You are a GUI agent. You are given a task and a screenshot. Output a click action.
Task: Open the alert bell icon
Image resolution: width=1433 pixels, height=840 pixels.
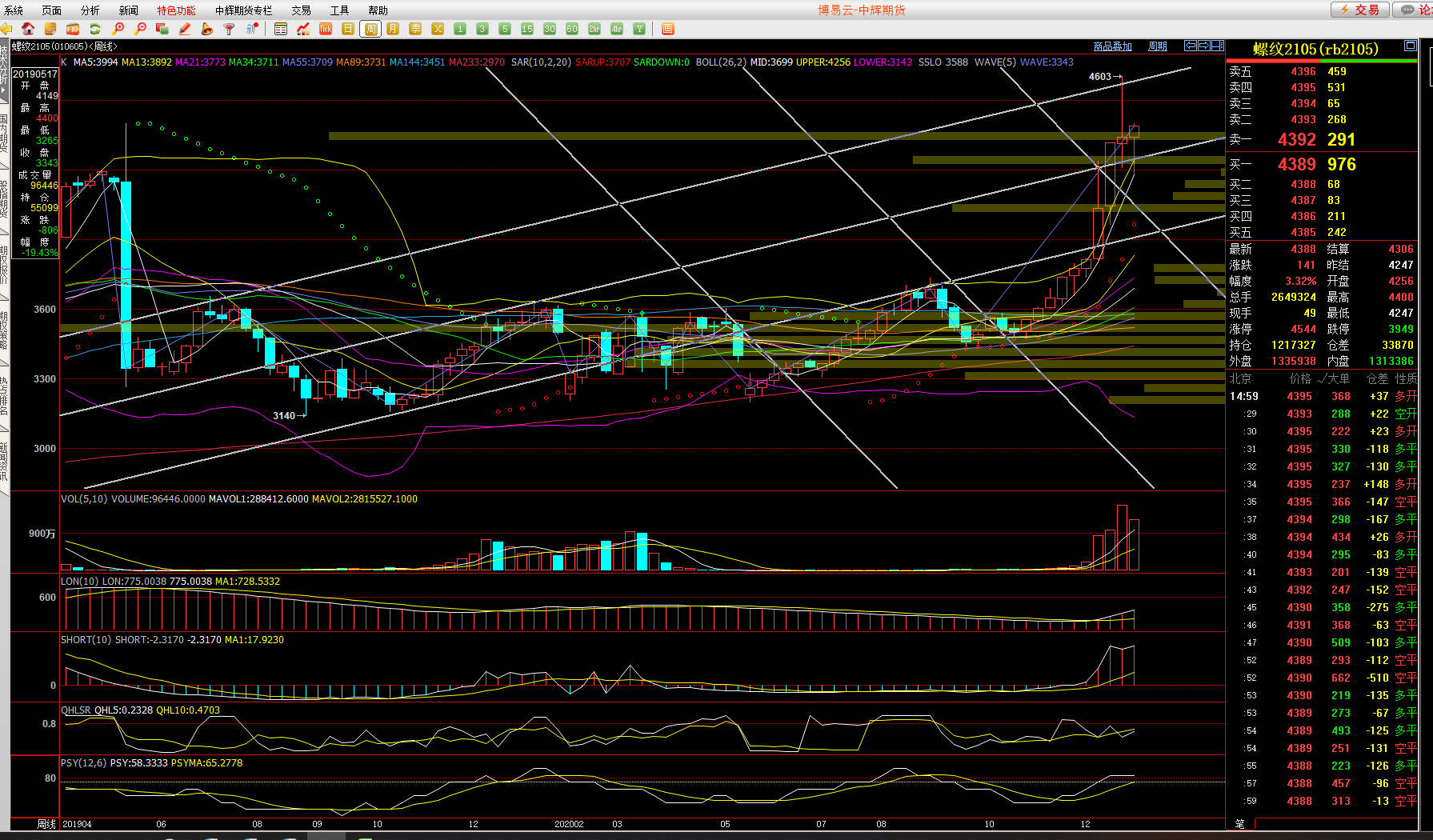coord(207,29)
